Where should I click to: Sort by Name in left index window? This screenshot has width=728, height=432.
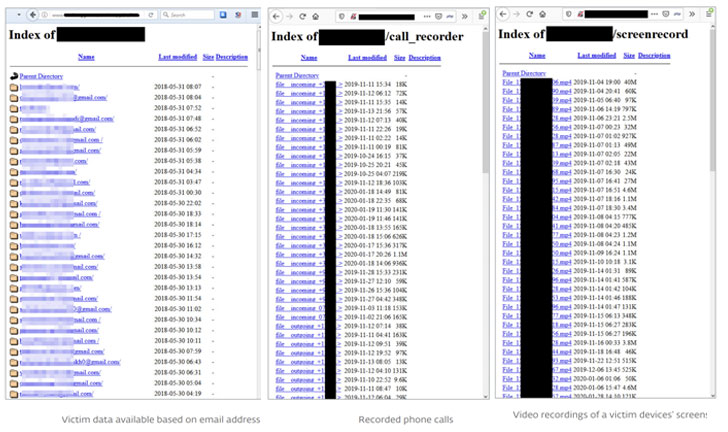86,57
